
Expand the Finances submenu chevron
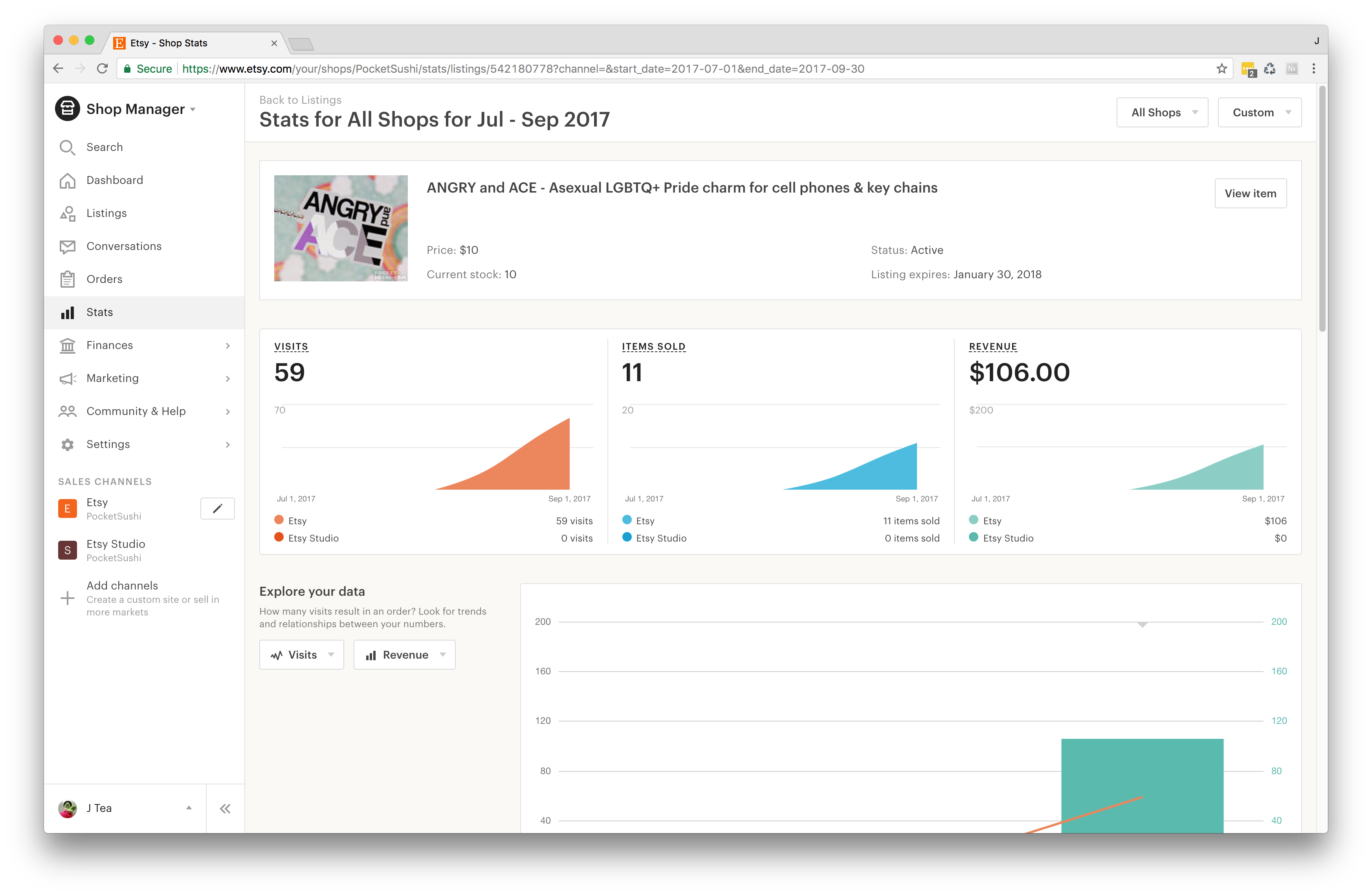(x=228, y=345)
